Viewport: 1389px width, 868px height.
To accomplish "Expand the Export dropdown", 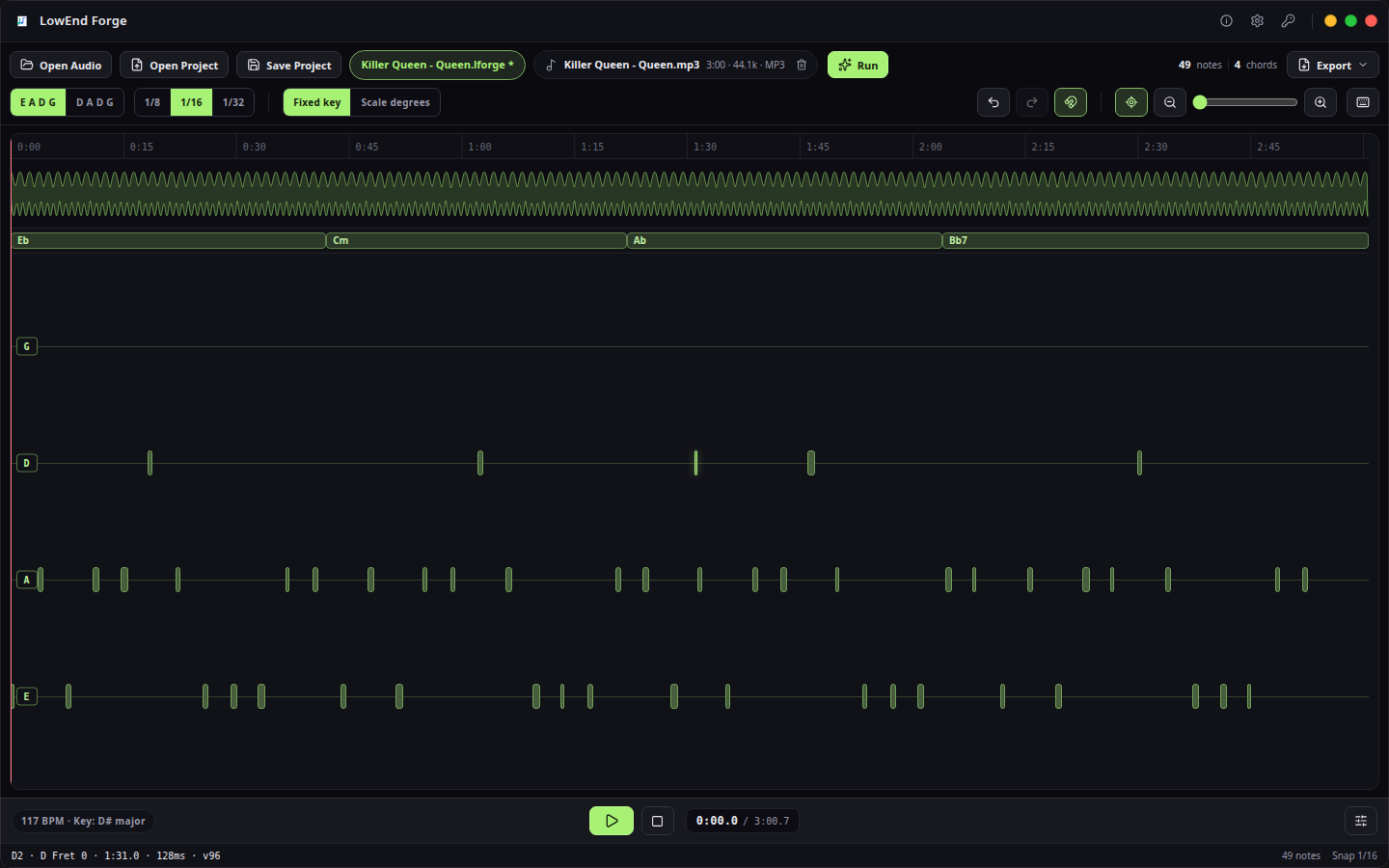I will (1333, 65).
